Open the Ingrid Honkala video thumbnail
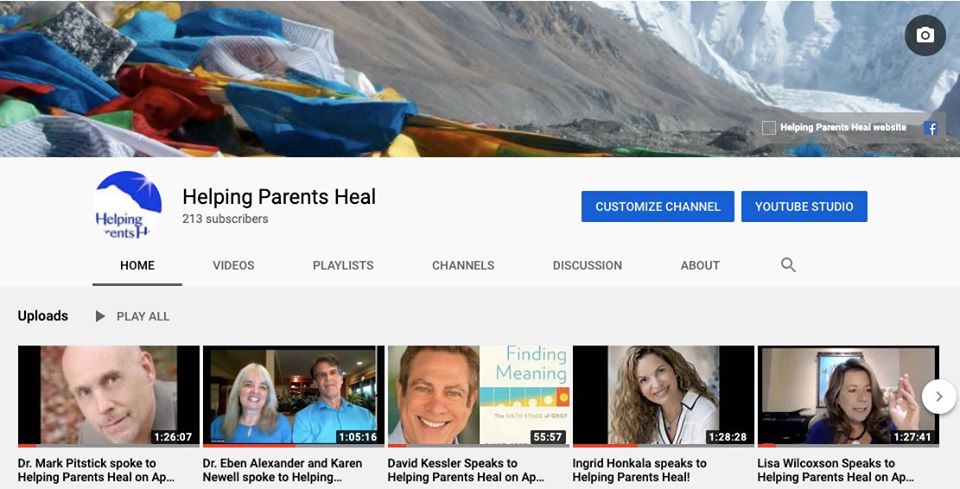Screen dimensions: 960x489 click(664, 396)
